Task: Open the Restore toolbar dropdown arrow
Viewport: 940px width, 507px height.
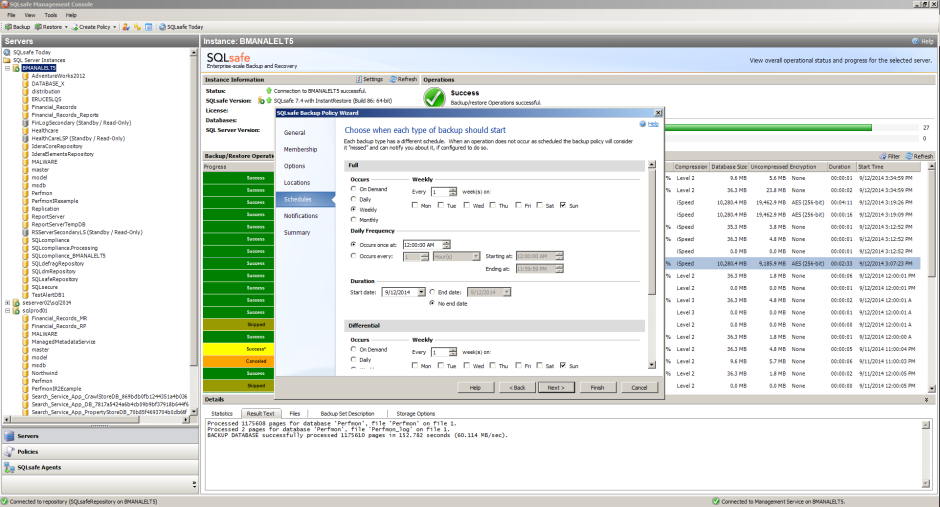Action: point(66,27)
